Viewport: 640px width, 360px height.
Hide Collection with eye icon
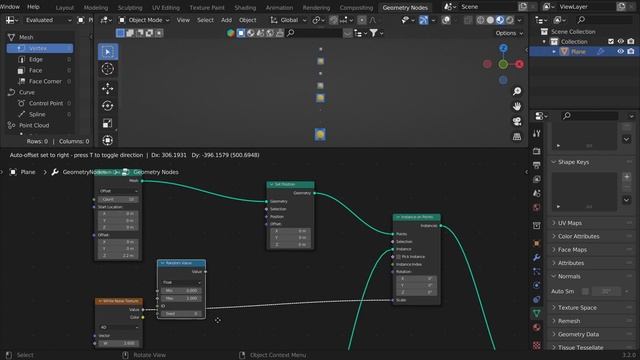620,42
